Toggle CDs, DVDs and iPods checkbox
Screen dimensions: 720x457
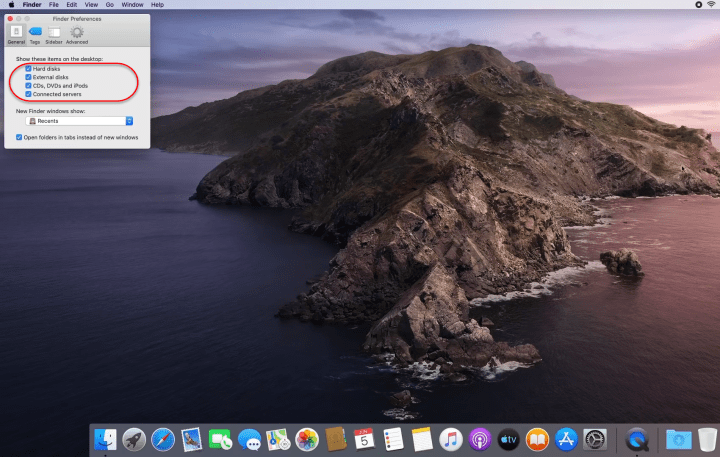click(x=28, y=85)
